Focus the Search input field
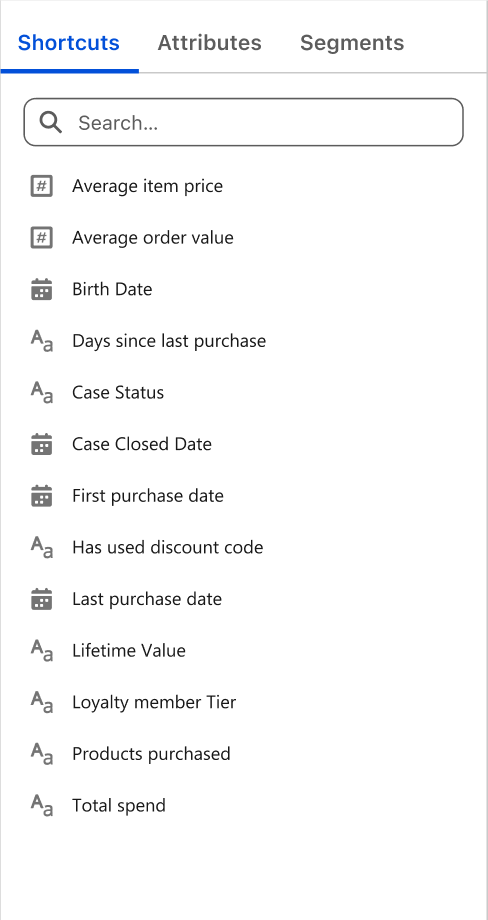Screen dimensions: 488x920 pos(243,122)
